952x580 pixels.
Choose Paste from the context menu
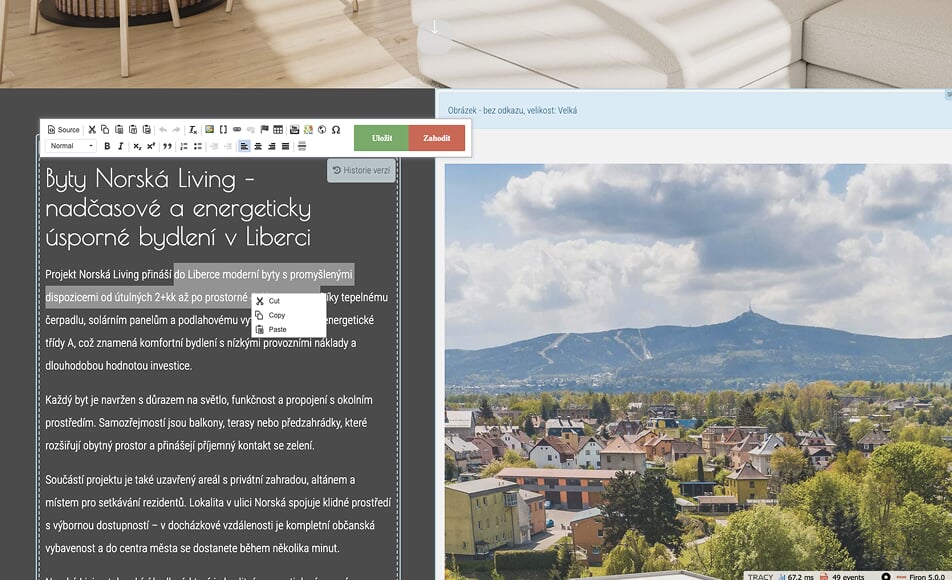point(277,329)
